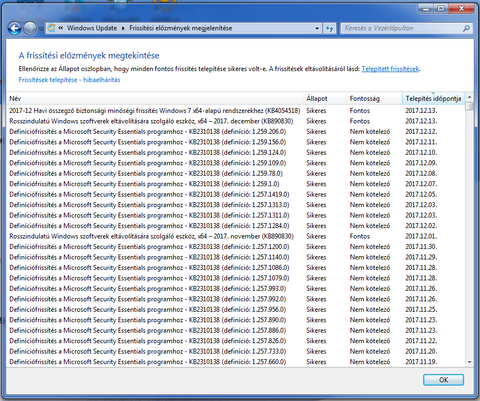Select the definition 1.257.1419.0 row
Viewport: 480px width, 401px height.
235,194
